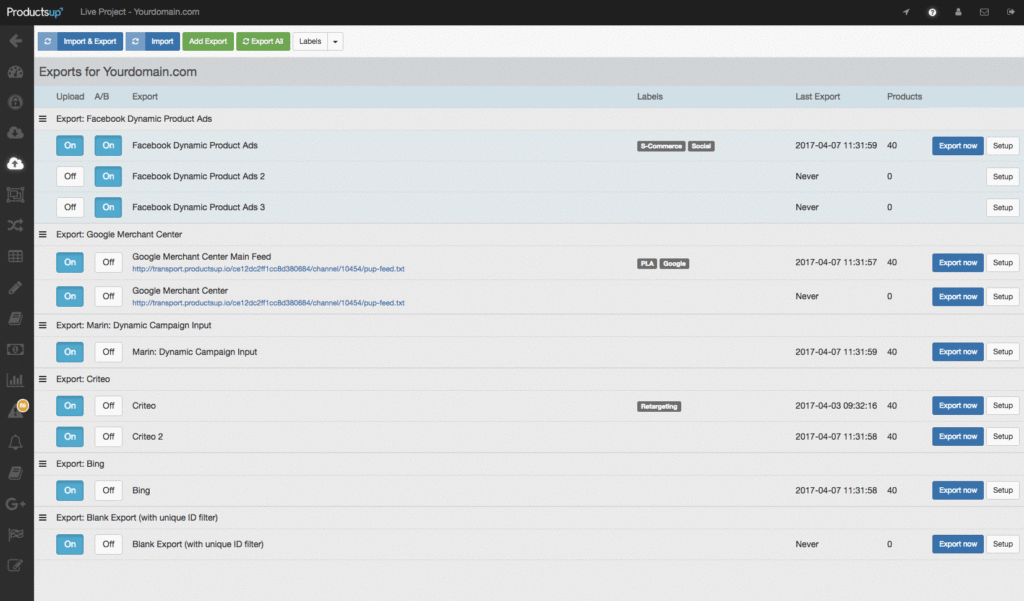The image size is (1024, 601).
Task: Open the bell notifications icon
Action: pyautogui.click(x=16, y=442)
